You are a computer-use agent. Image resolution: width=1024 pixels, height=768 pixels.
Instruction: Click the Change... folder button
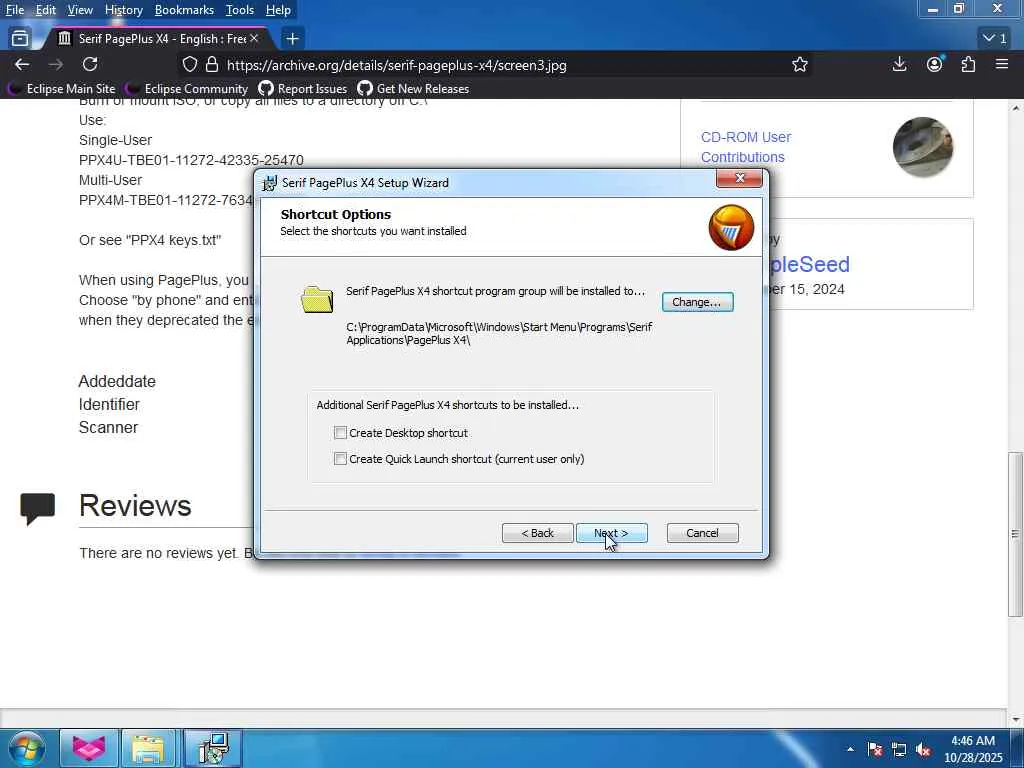click(697, 302)
